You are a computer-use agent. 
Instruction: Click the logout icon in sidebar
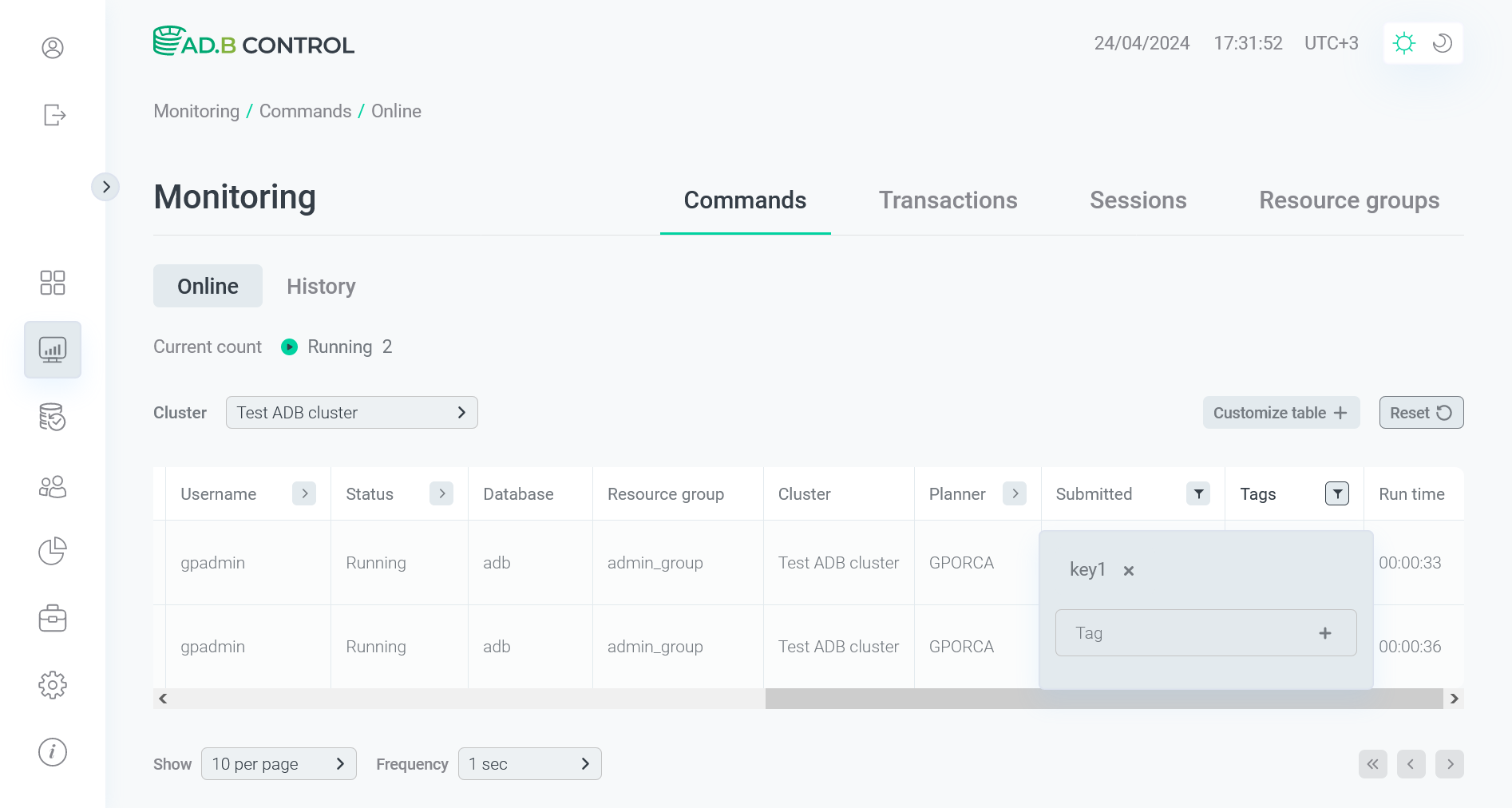[x=53, y=115]
